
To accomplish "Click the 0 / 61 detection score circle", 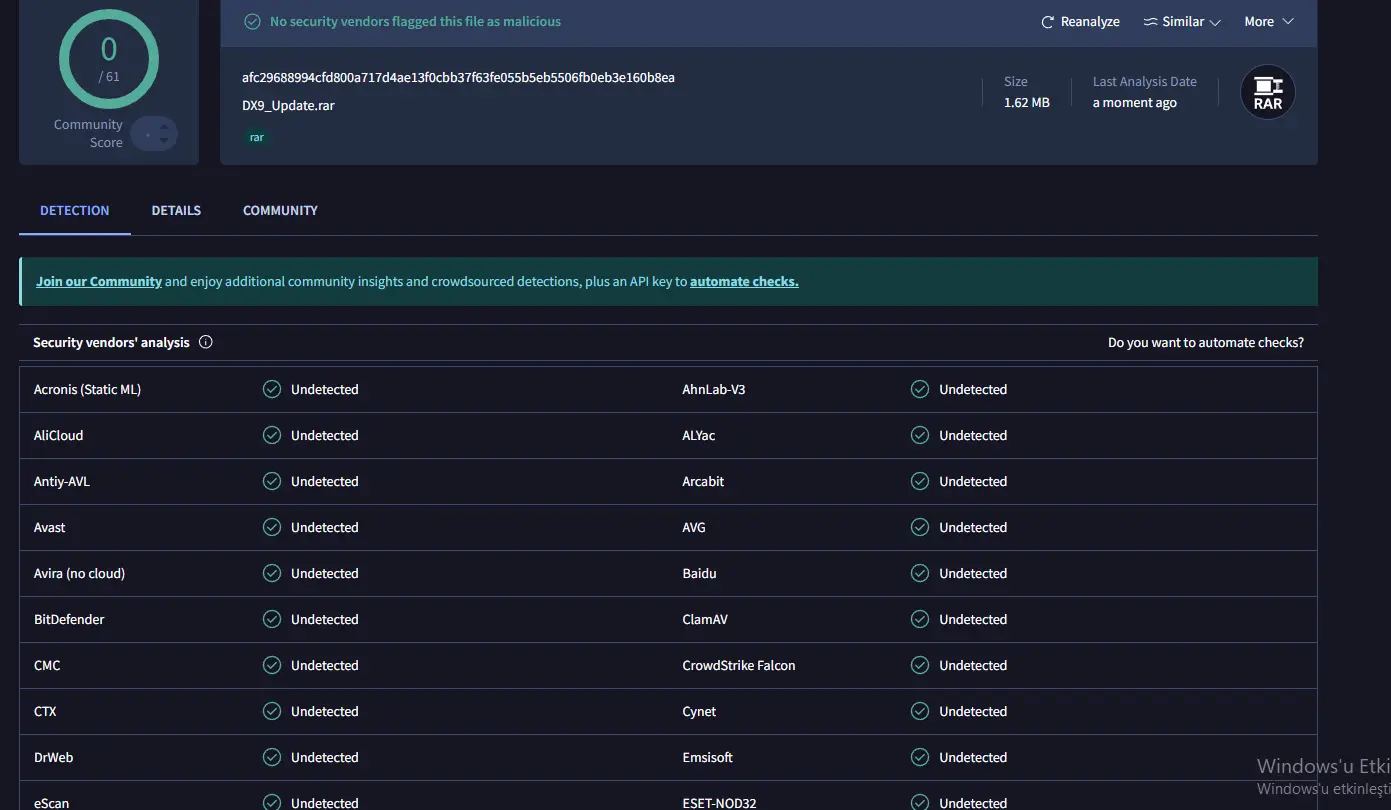I will click(109, 59).
